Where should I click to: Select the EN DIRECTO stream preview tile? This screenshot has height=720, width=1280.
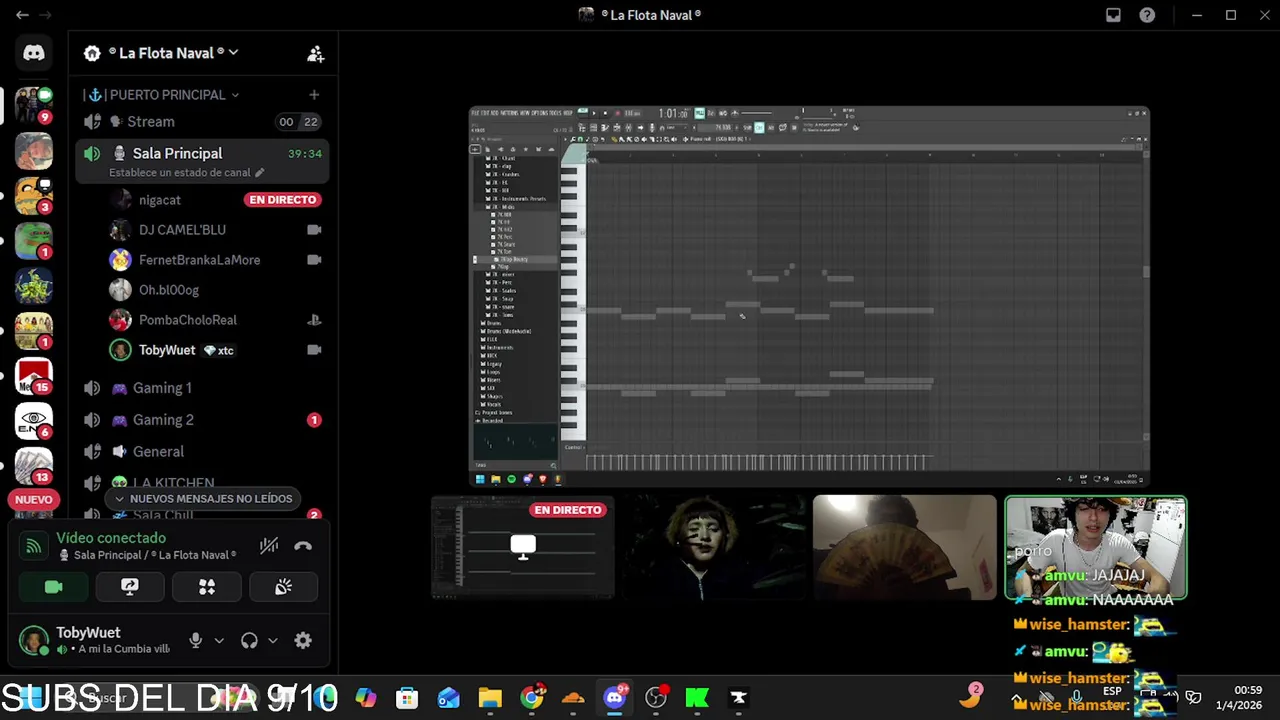point(523,548)
